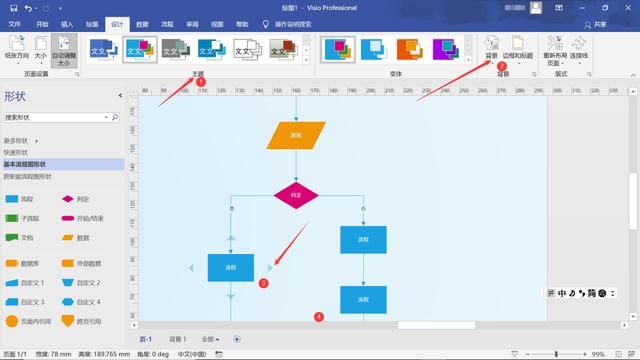Open the Data (数据) ribbon tab
Screen dimensions: 640x360
pyautogui.click(x=142, y=24)
